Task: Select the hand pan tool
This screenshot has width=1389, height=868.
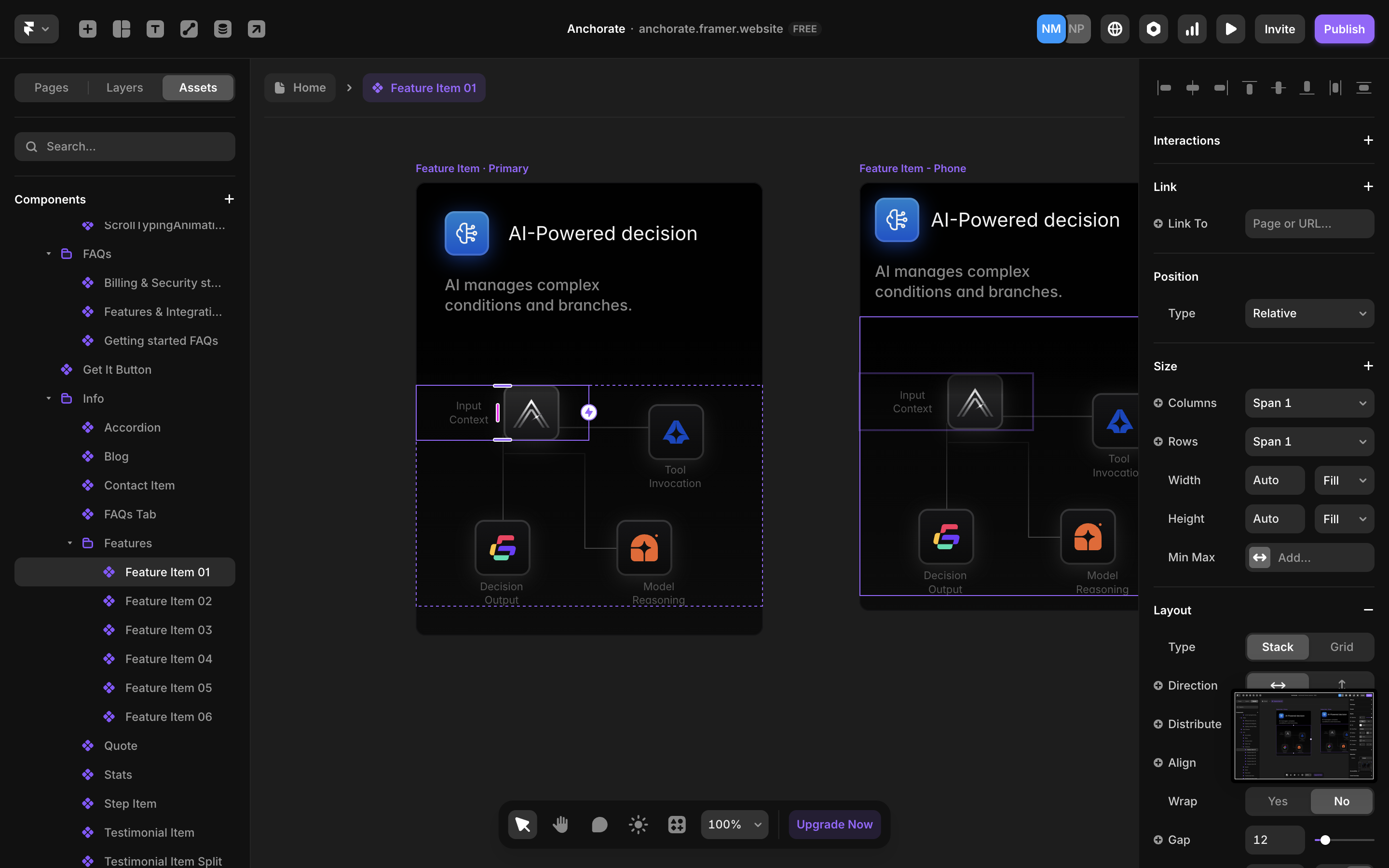Action: 561,825
